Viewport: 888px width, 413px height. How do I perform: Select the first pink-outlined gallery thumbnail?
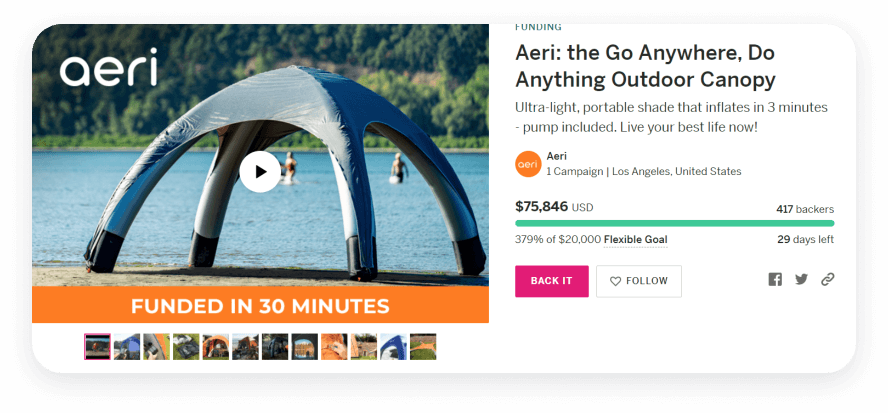[x=97, y=347]
